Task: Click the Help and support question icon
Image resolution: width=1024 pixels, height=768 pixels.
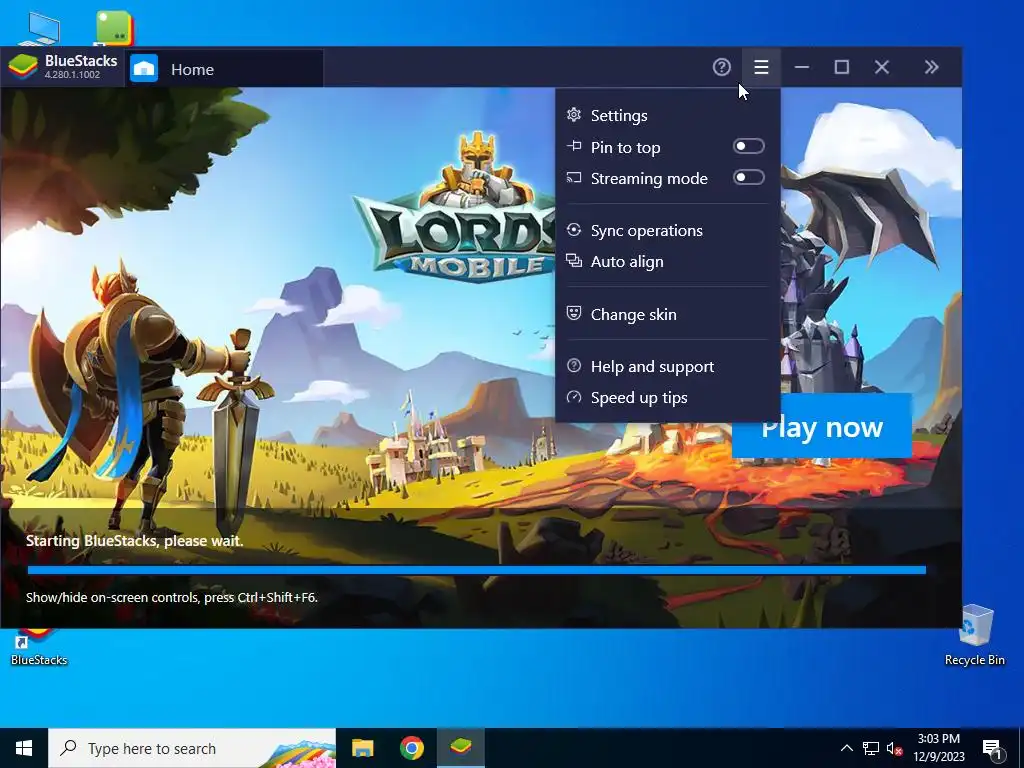Action: (x=573, y=366)
